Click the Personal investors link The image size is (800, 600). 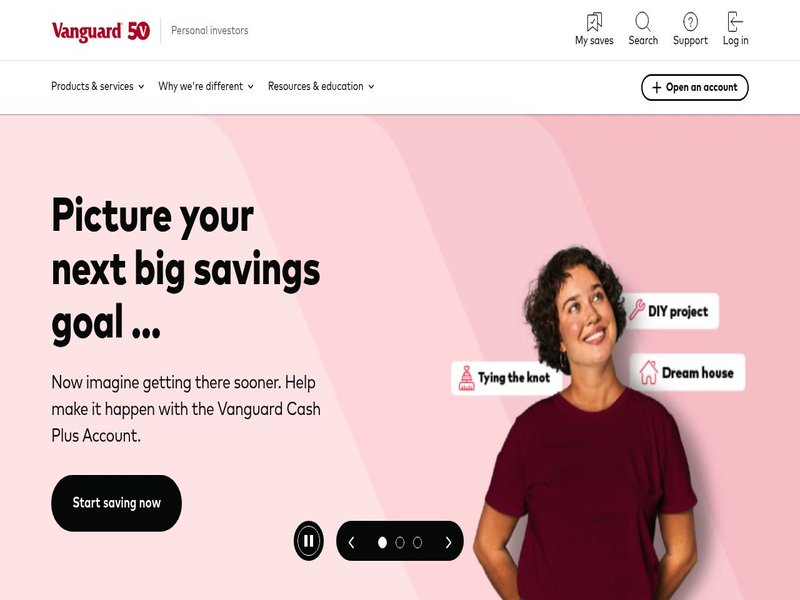pyautogui.click(x=210, y=31)
